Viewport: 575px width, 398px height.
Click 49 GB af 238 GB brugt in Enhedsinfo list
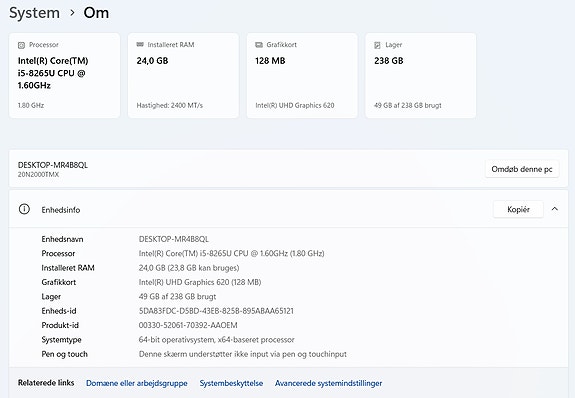177,296
